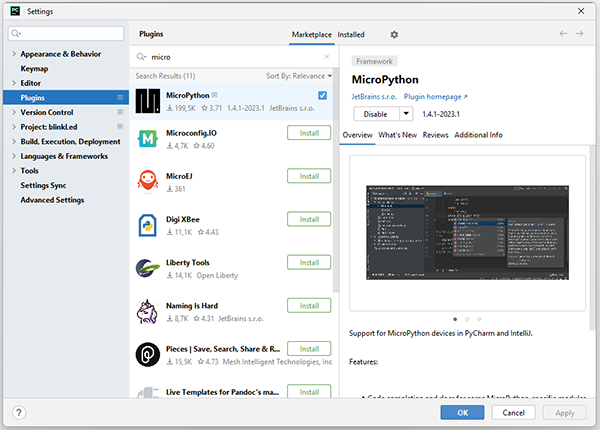Expand the Tools settings node
The height and width of the screenshot is (430, 600).
[x=14, y=171]
